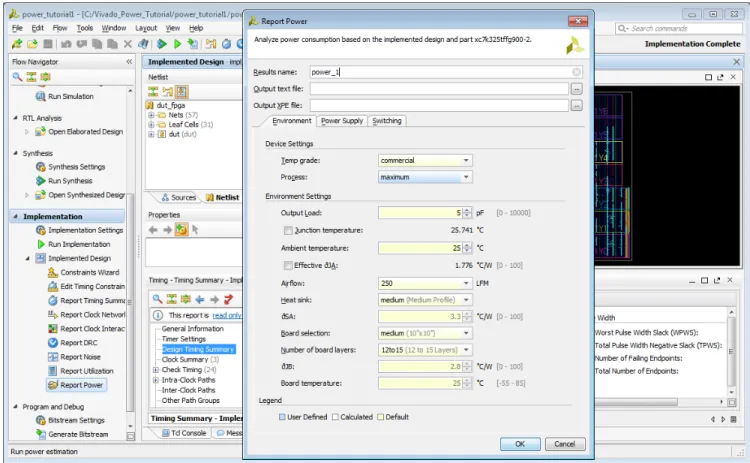
Task: Click the Run Synthesis green arrow icon
Action: point(41,181)
